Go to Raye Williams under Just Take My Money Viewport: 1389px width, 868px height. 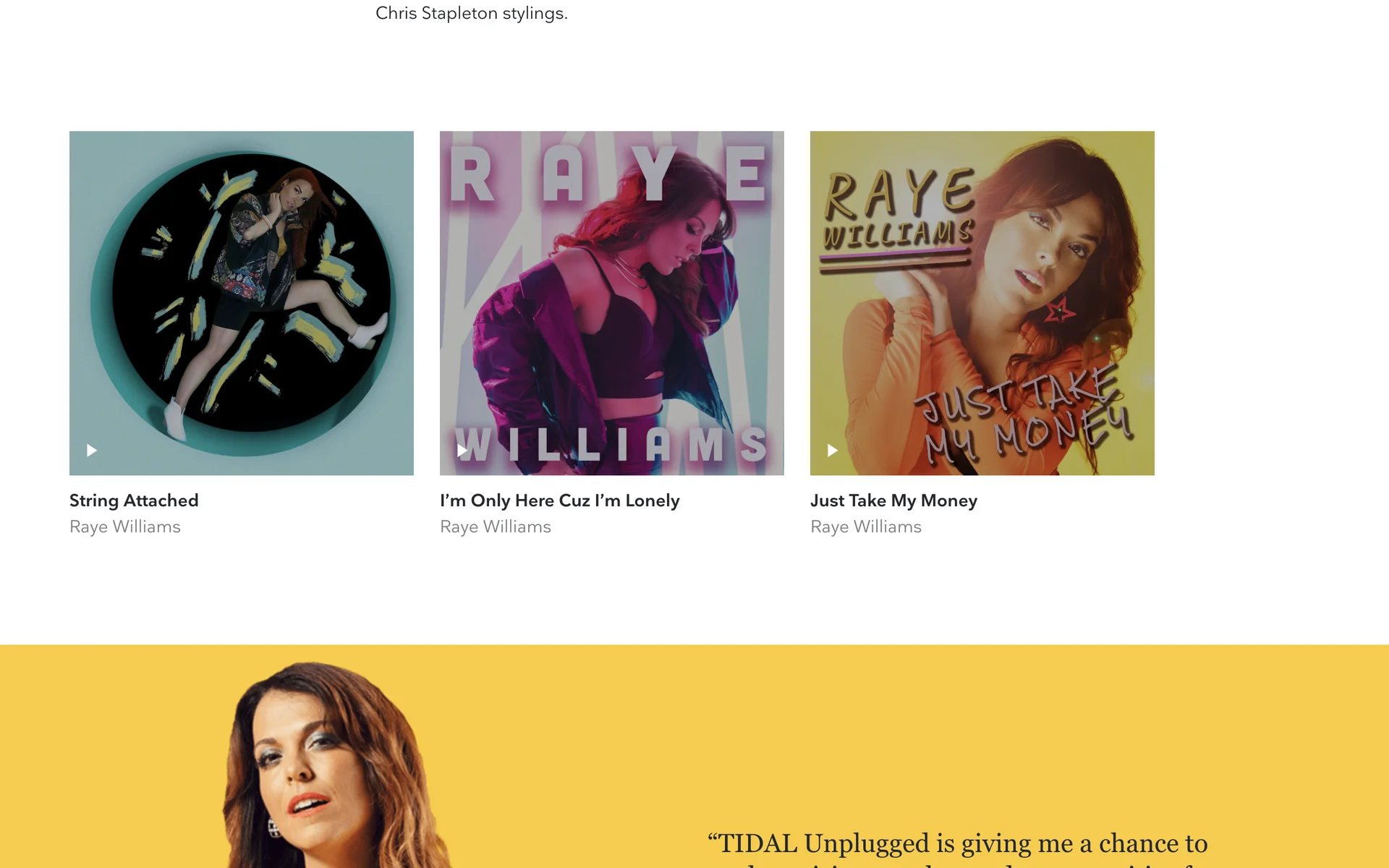[866, 527]
